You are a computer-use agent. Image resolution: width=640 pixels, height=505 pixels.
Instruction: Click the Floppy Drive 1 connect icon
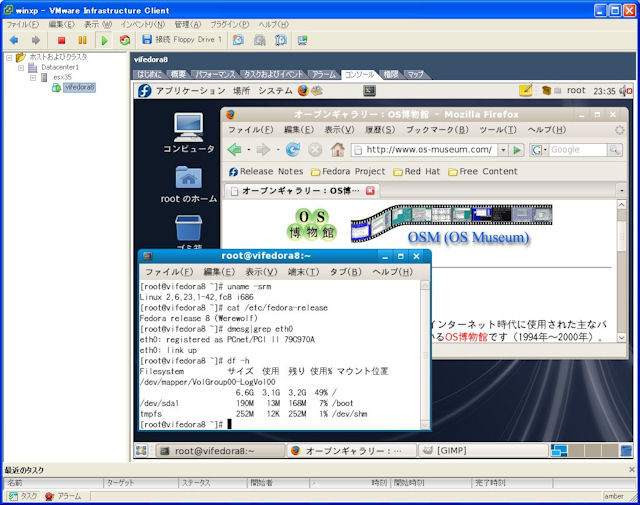coord(147,39)
